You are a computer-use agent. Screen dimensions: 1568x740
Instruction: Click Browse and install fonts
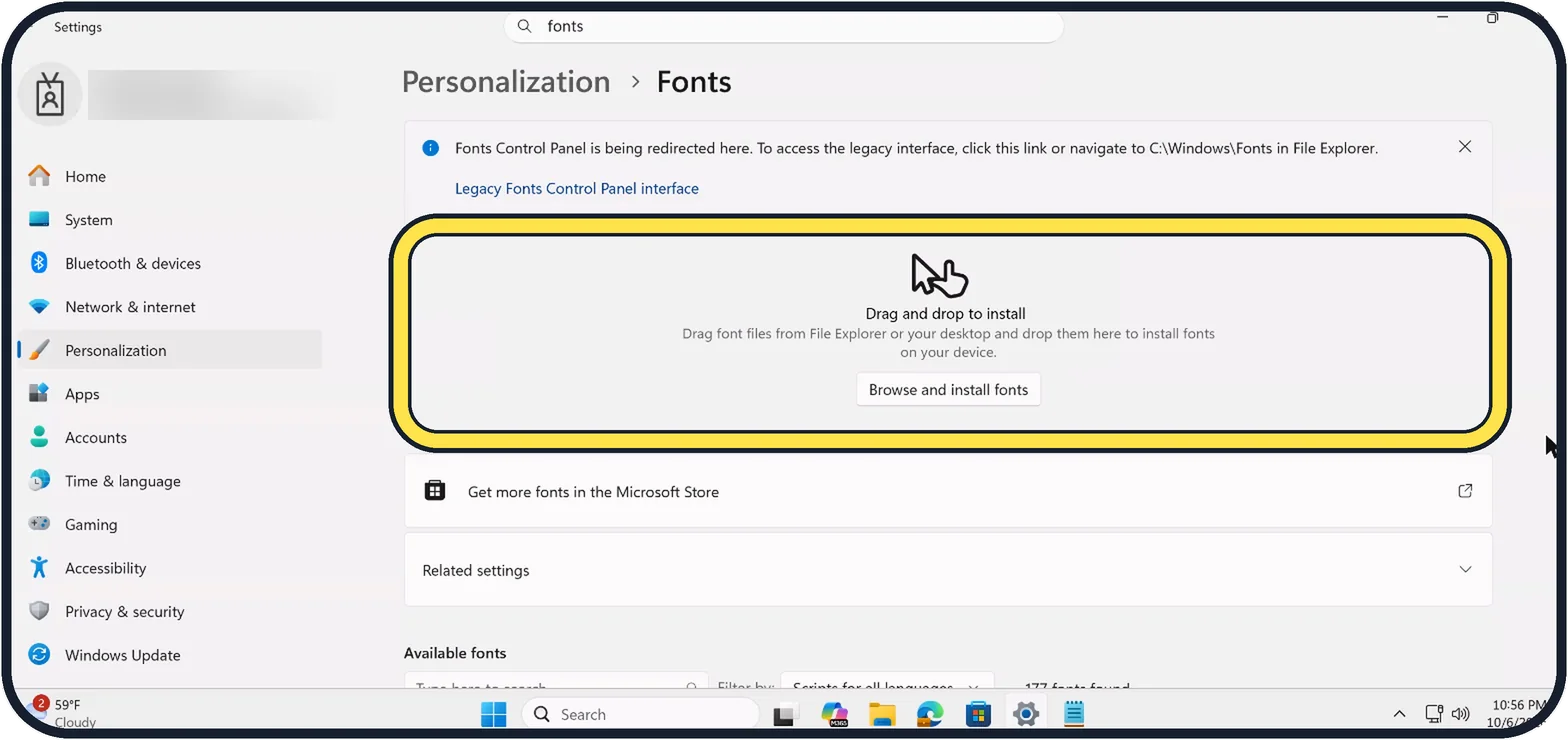point(948,390)
